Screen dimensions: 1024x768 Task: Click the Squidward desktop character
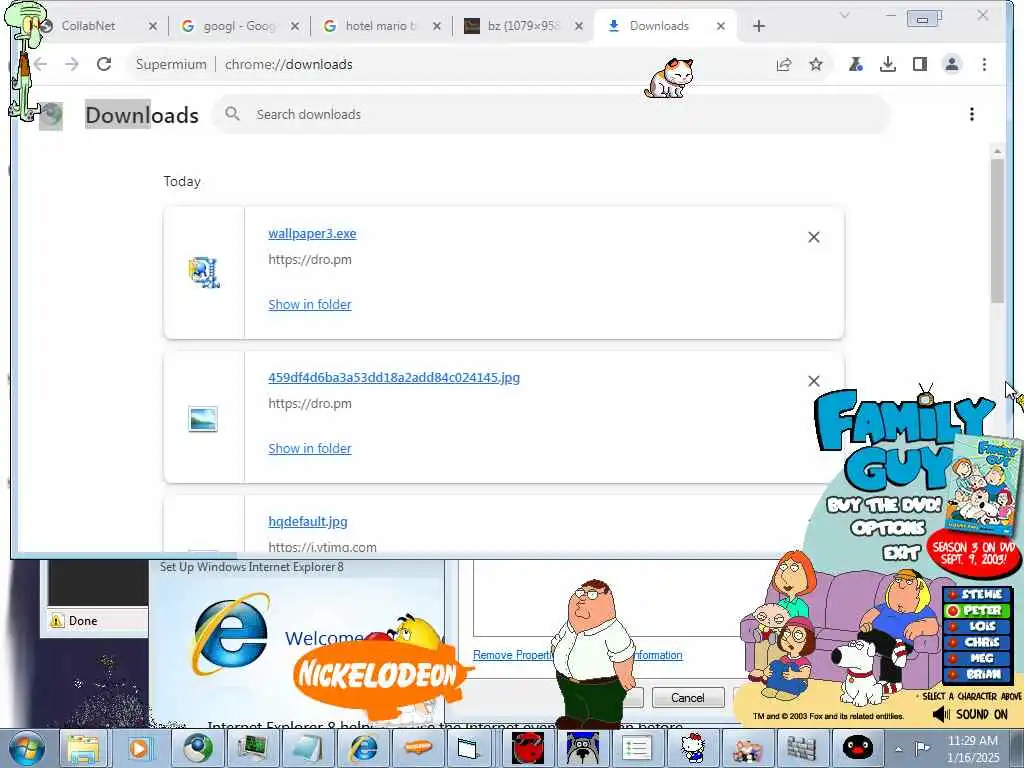(26, 60)
